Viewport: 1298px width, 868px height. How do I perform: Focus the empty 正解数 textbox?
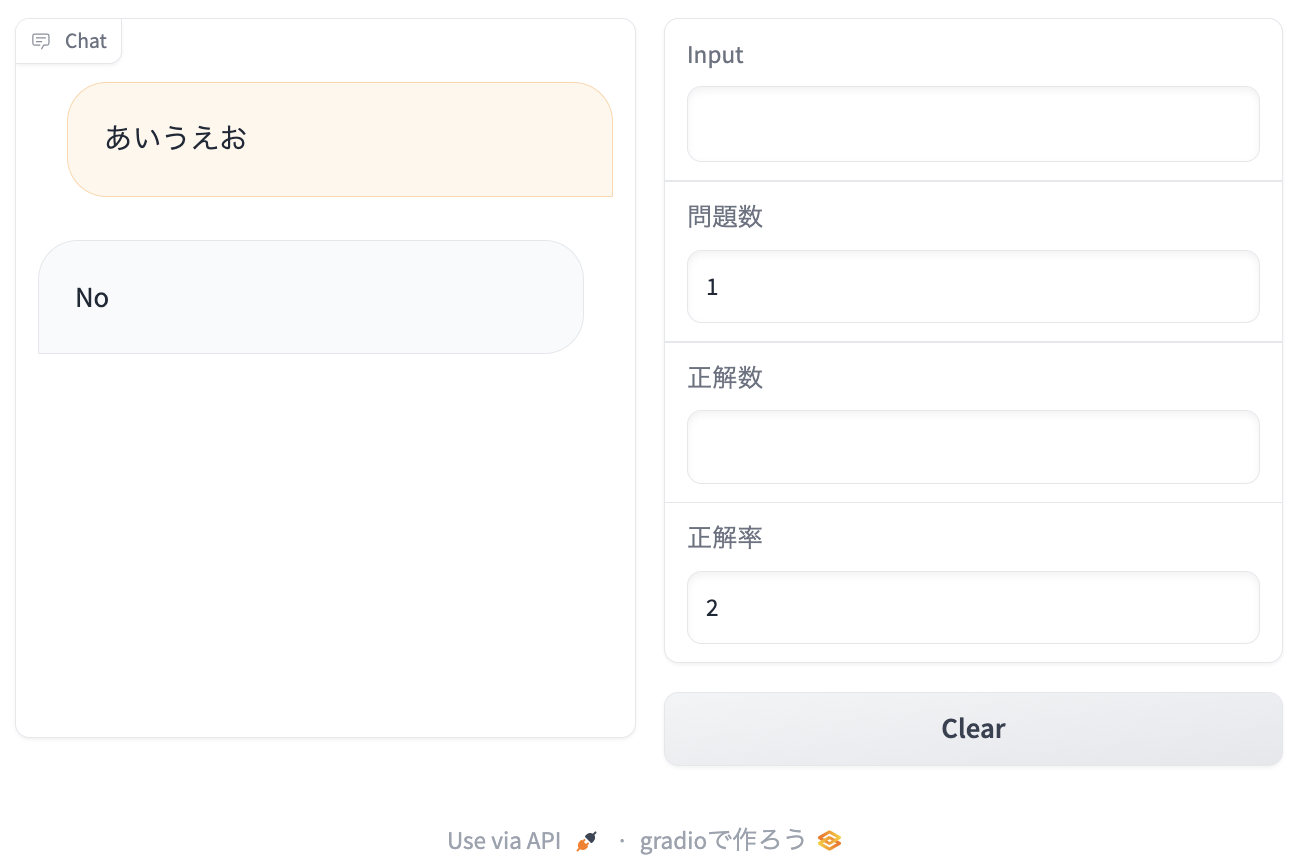(973, 446)
